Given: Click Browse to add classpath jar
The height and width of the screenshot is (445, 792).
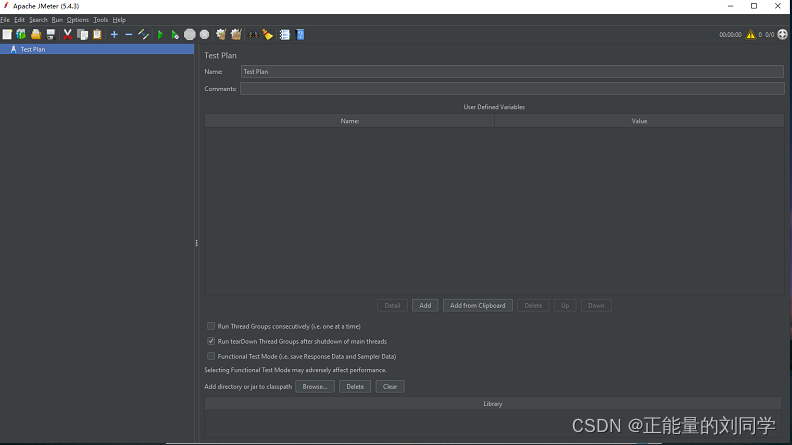Looking at the screenshot, I should pyautogui.click(x=315, y=386).
